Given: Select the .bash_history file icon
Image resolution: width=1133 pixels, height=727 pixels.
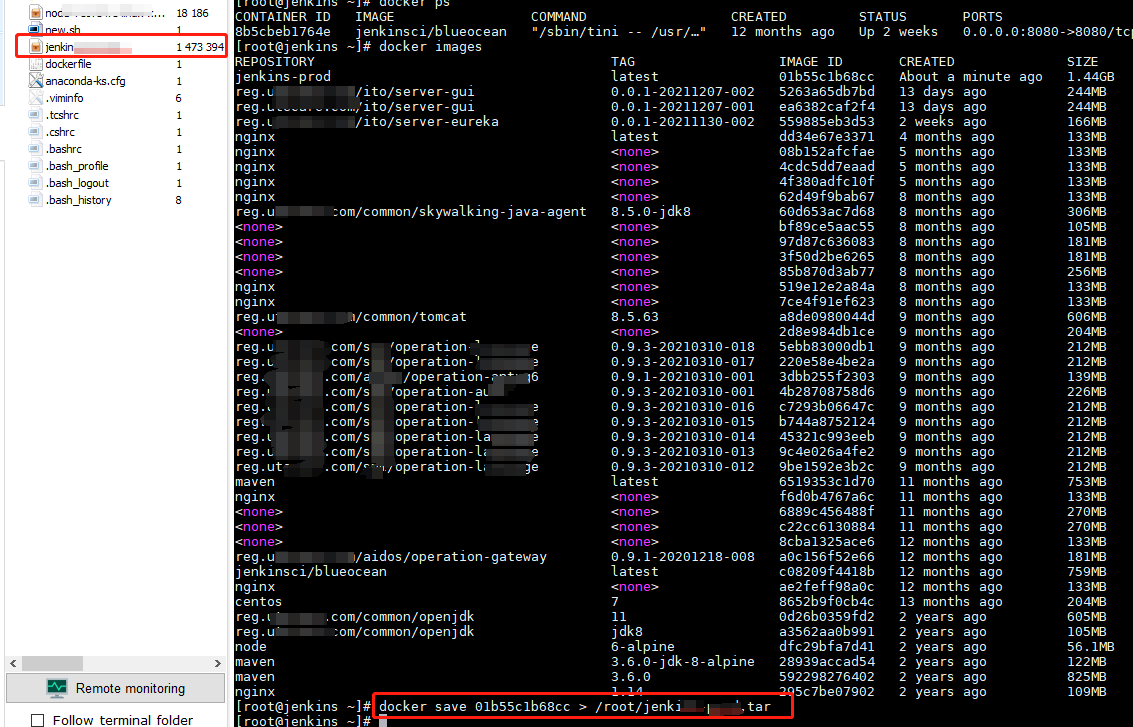Looking at the screenshot, I should click(35, 200).
